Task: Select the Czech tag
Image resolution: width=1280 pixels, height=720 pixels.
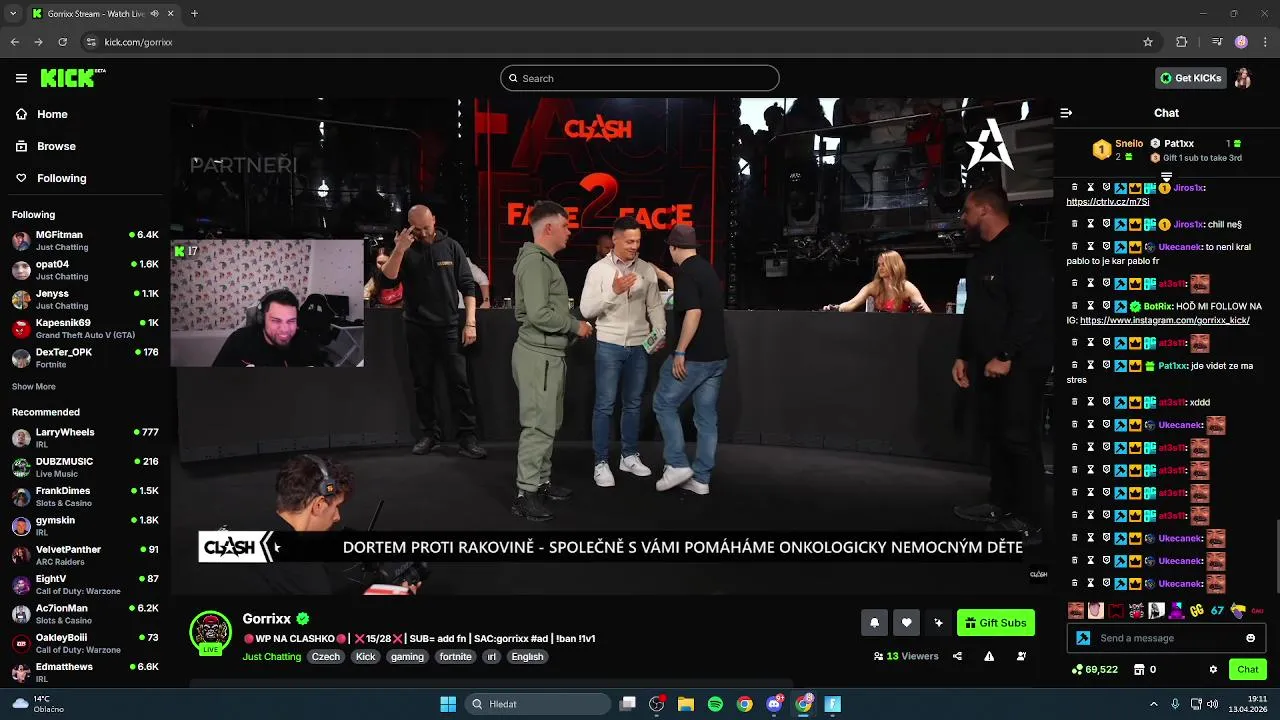Action: pos(326,657)
